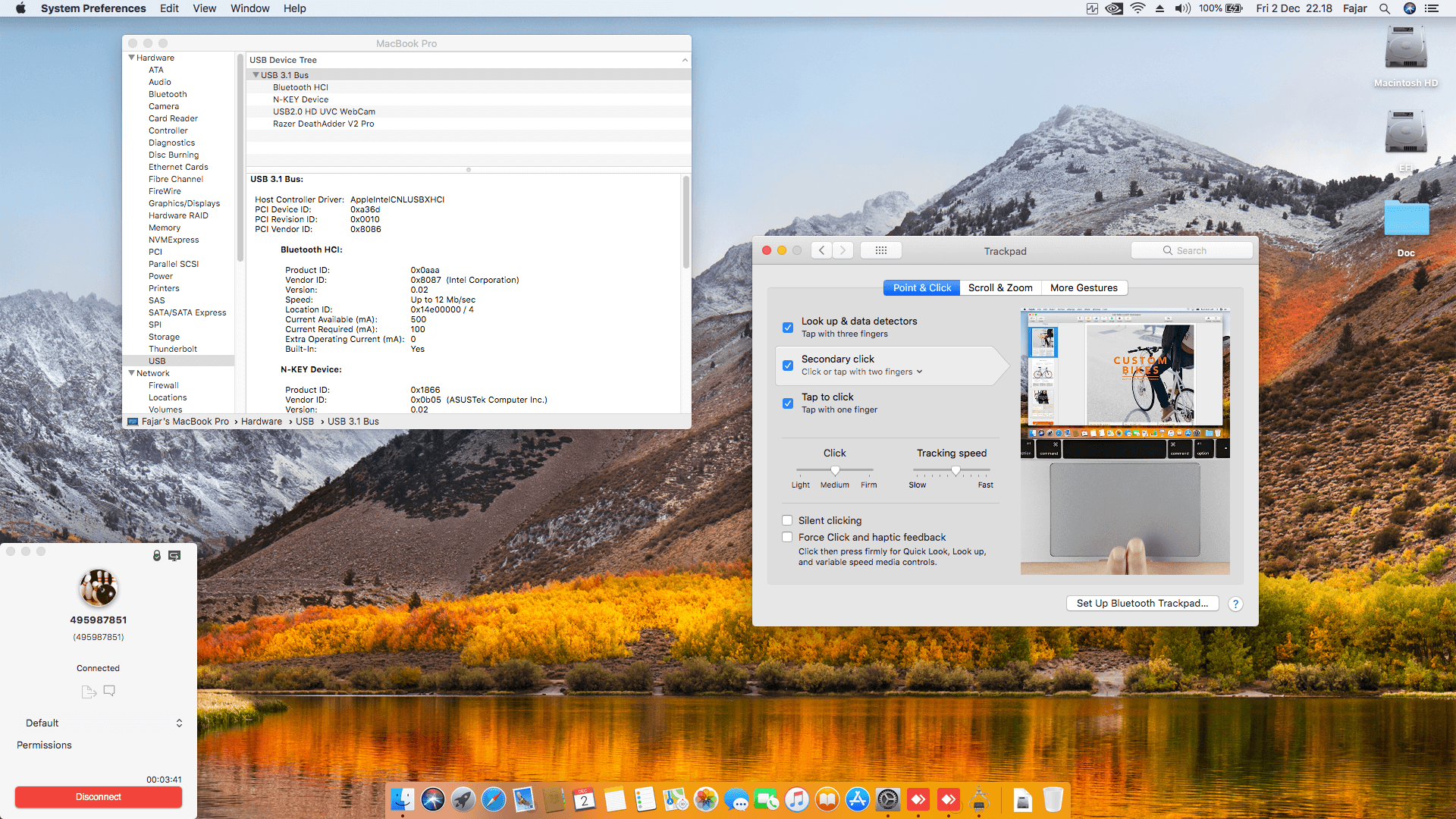Click Set Up Bluetooth Trackpad button
1456x819 pixels.
(x=1142, y=604)
